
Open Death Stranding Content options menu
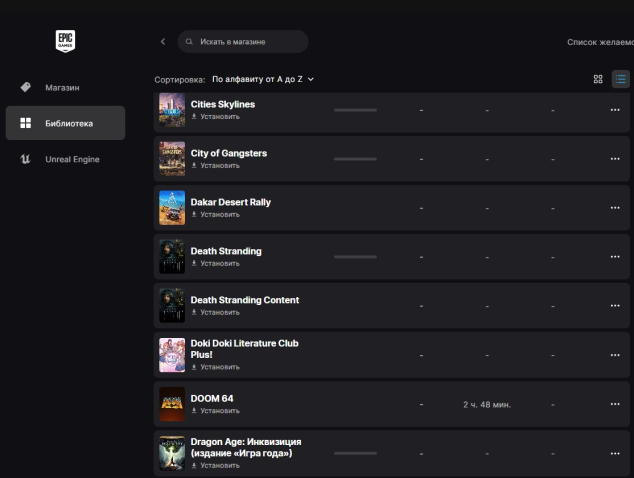click(615, 306)
